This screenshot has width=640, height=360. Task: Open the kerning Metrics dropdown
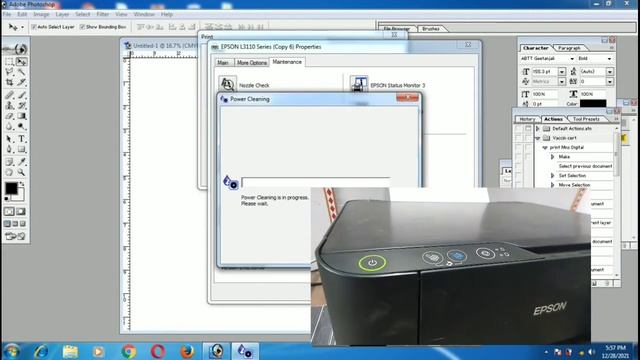coord(562,82)
